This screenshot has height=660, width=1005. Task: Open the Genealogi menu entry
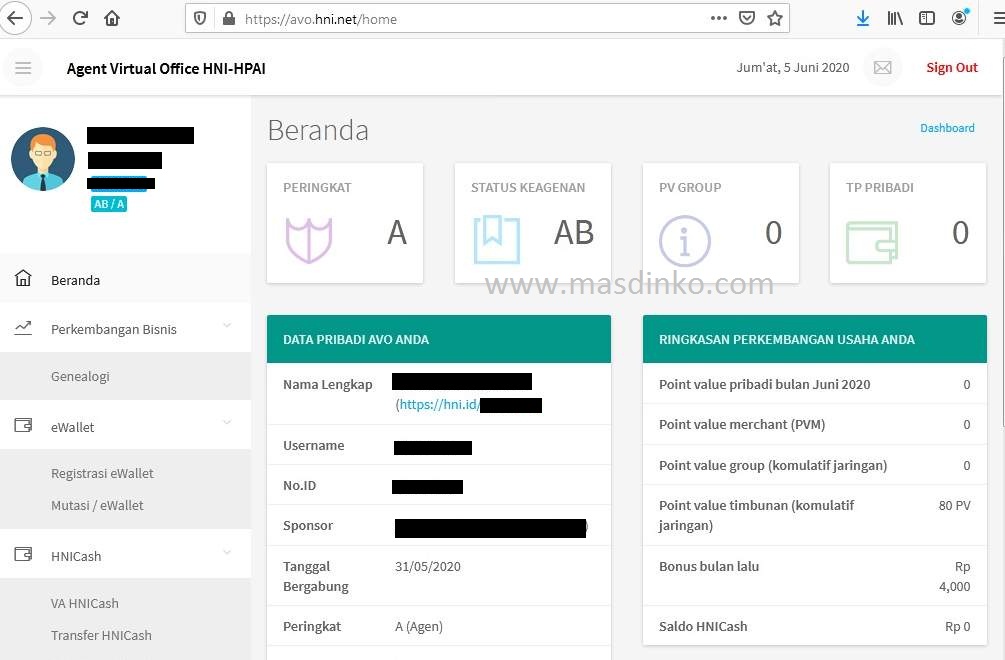click(80, 376)
